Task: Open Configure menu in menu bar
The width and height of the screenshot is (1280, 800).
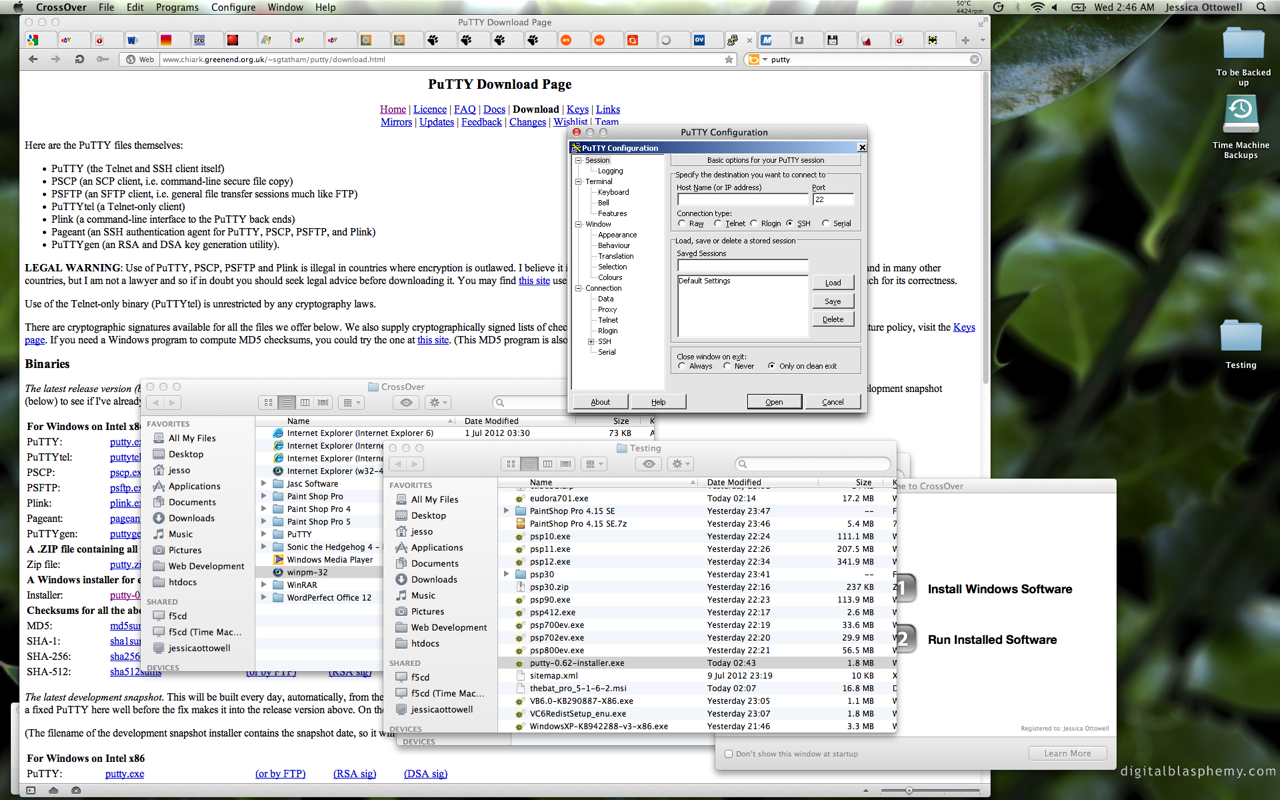Action: tap(233, 7)
